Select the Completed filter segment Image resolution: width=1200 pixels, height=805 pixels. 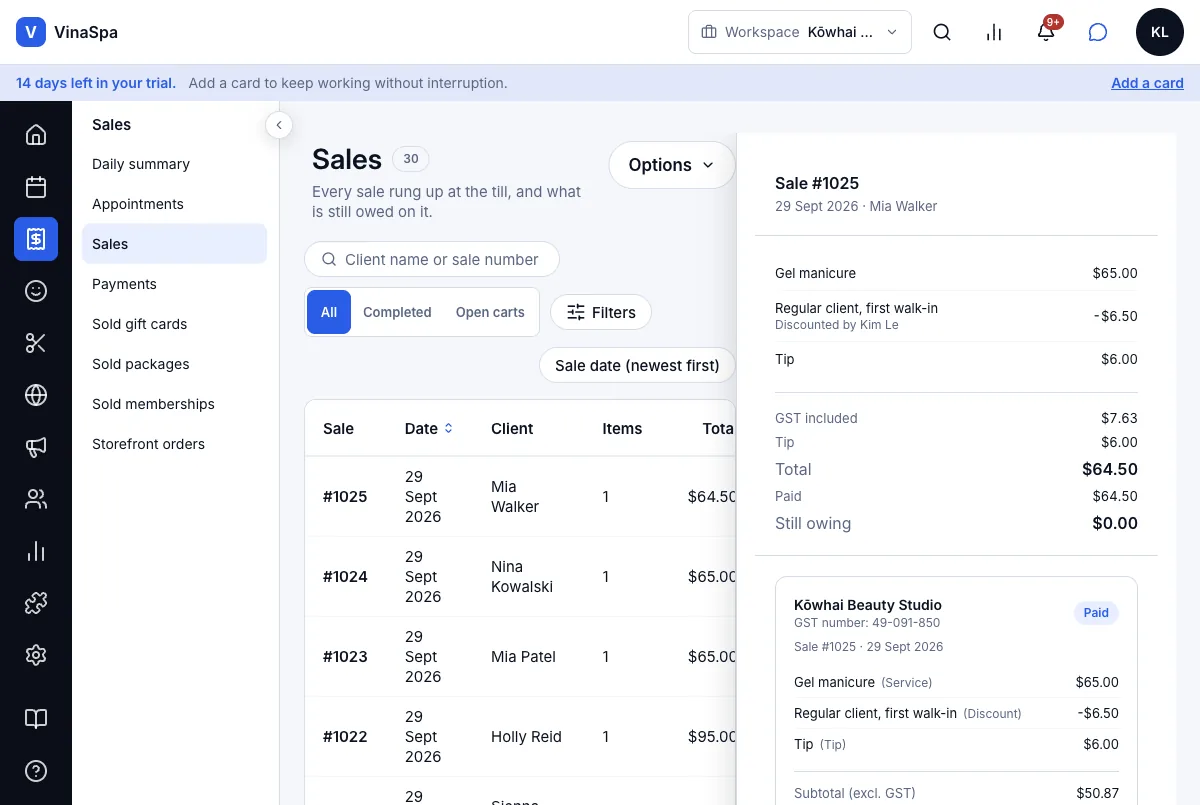point(397,312)
